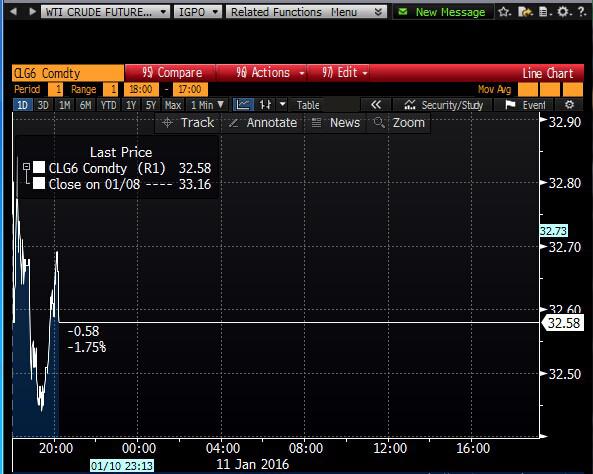The height and width of the screenshot is (474, 593).
Task: Click the export/share folder icon
Action: pyautogui.click(x=525, y=12)
